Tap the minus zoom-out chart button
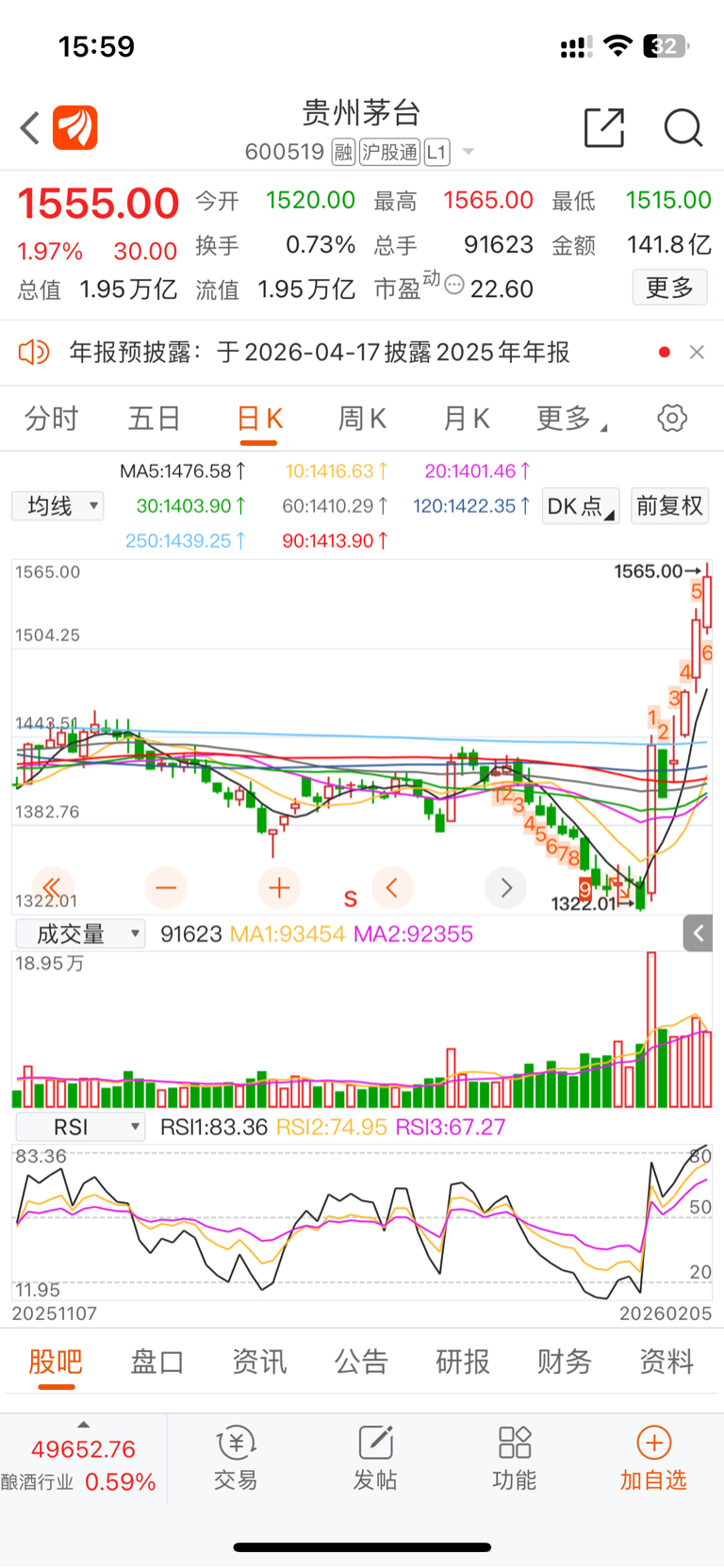The width and height of the screenshot is (724, 1568). (x=166, y=887)
